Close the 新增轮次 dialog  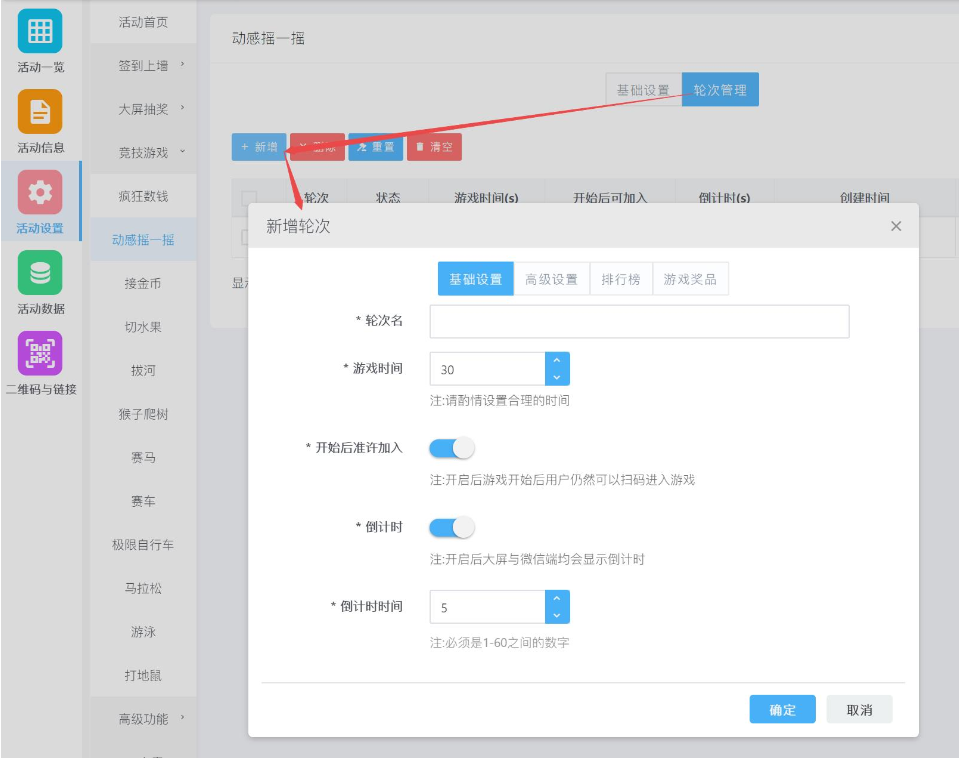click(896, 226)
